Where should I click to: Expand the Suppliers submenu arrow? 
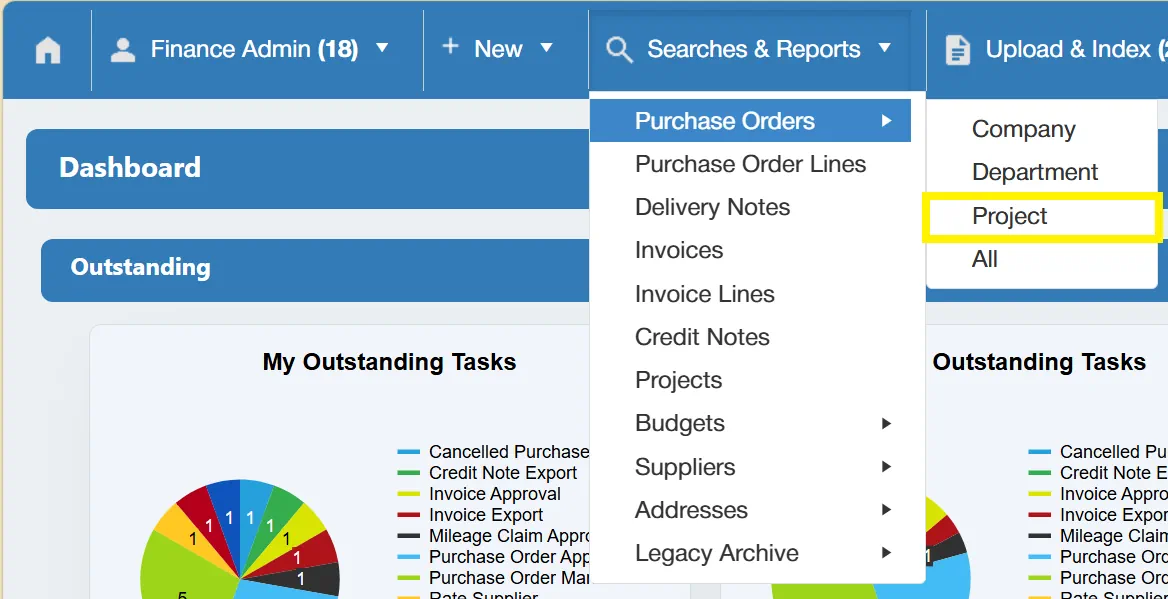886,467
